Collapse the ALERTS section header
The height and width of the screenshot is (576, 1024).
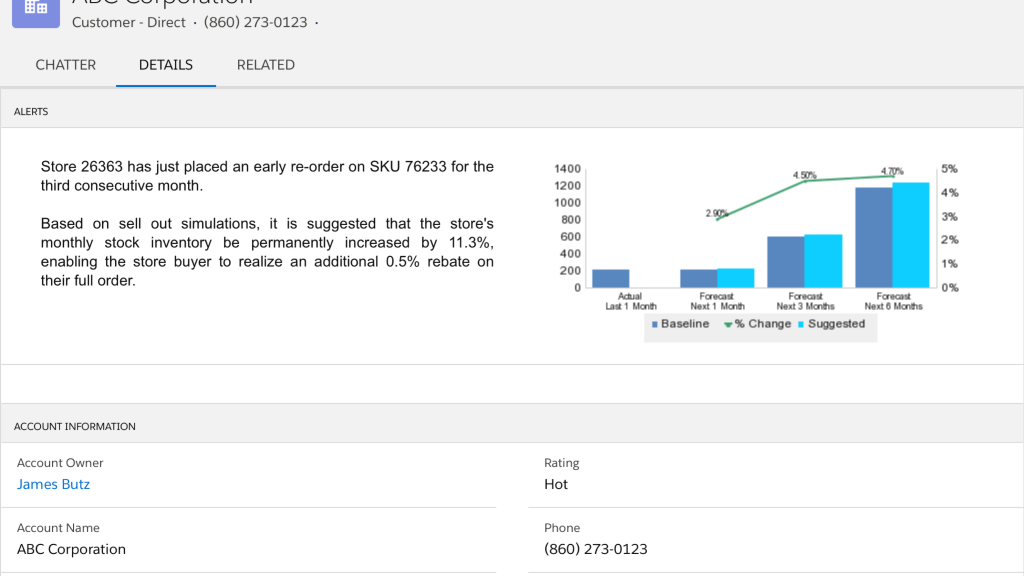point(30,111)
